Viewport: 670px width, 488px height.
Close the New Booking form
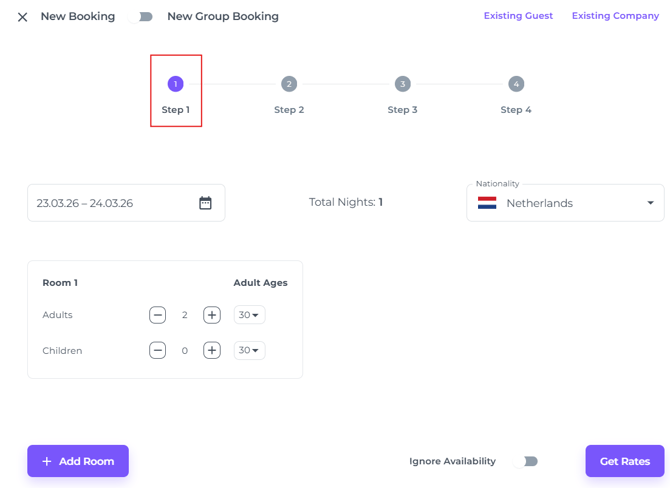click(22, 17)
